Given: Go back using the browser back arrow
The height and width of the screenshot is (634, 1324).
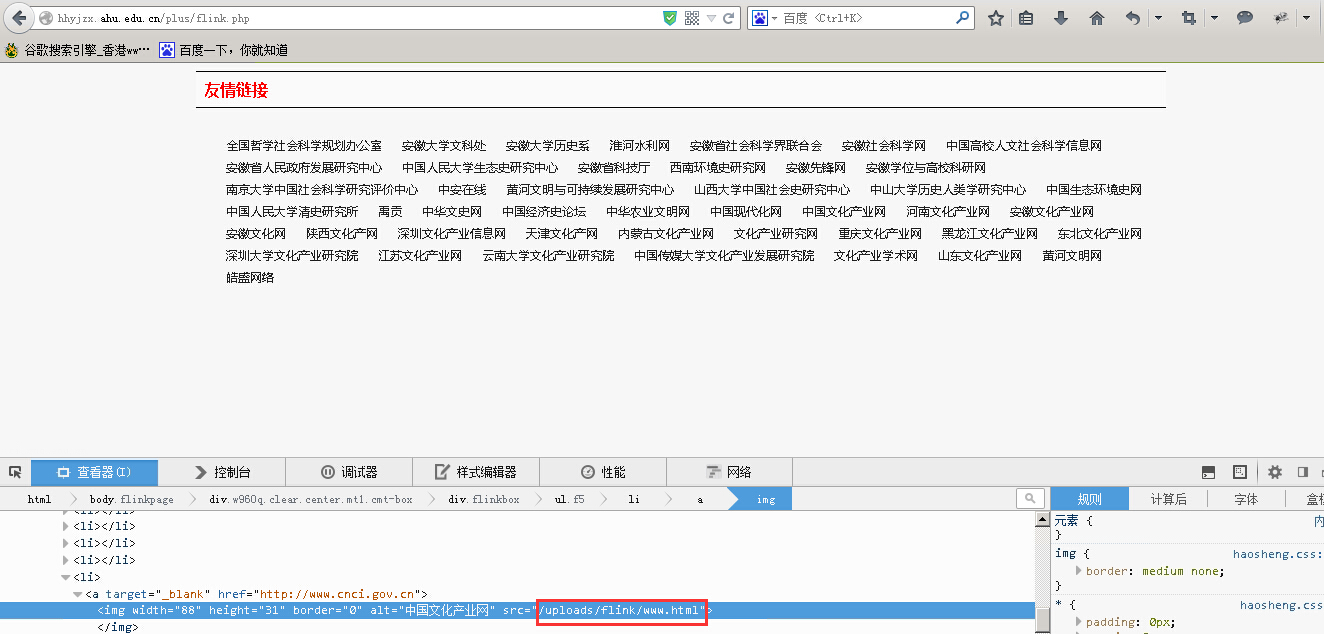Looking at the screenshot, I should pyautogui.click(x=18, y=18).
